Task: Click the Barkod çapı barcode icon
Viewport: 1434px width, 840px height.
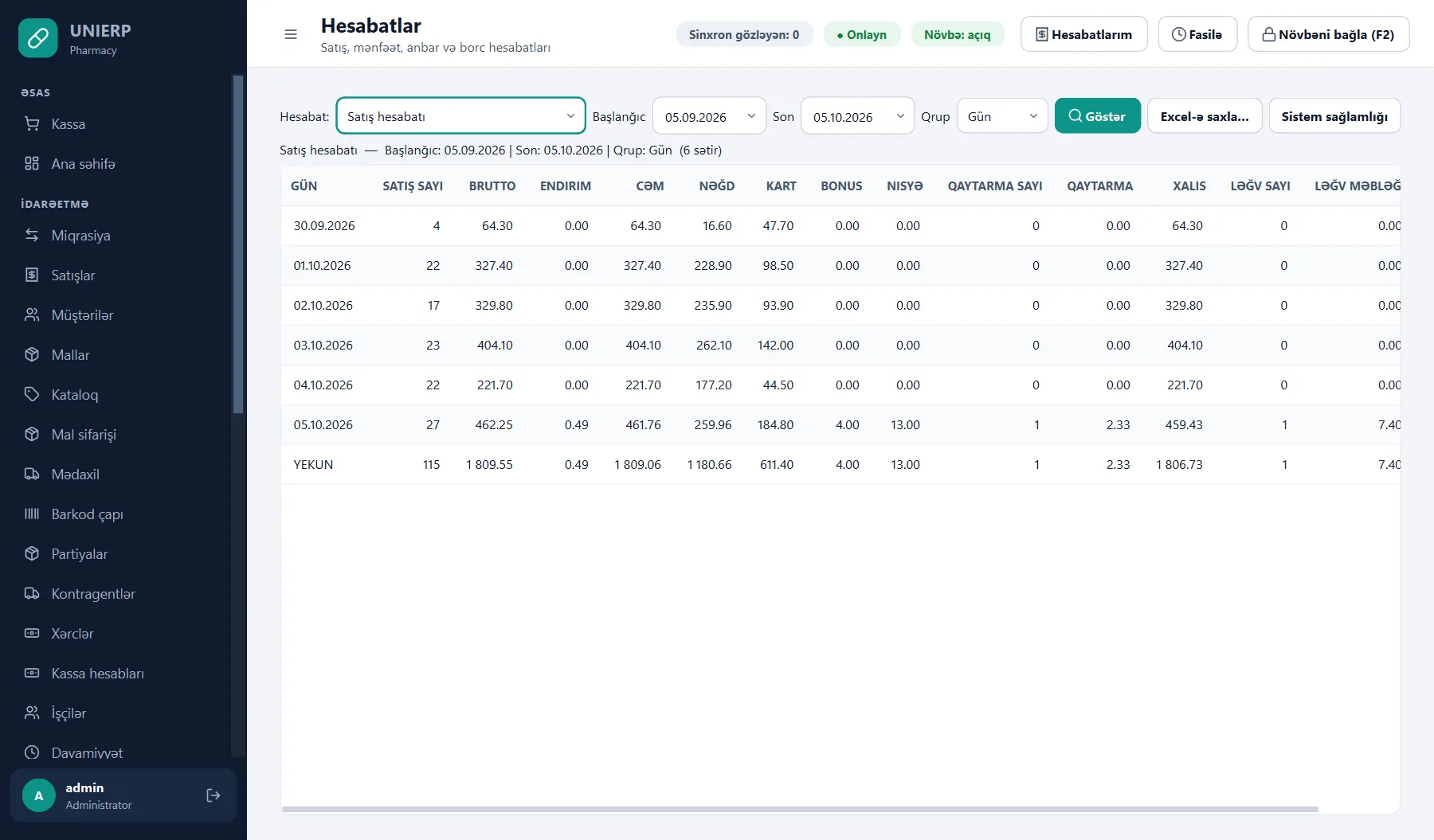Action: [32, 514]
